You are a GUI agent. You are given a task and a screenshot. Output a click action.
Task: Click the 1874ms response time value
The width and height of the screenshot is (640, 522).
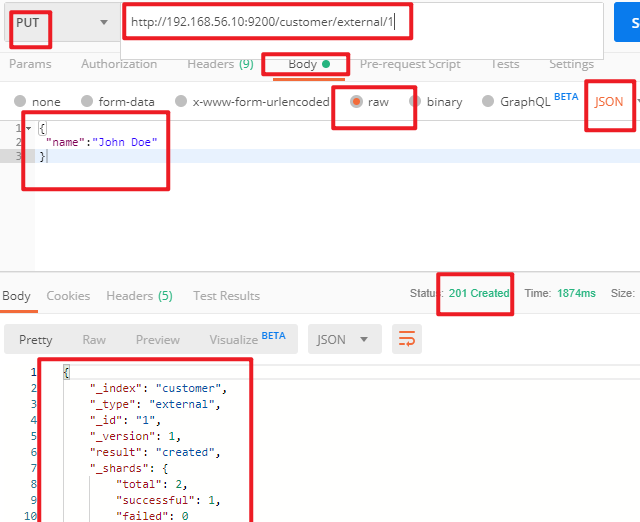[576, 293]
